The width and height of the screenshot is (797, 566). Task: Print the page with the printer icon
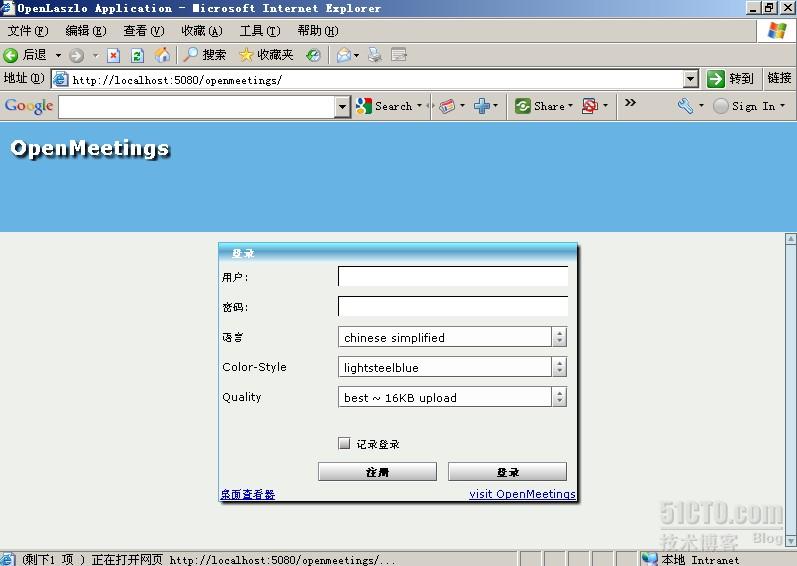[x=375, y=54]
